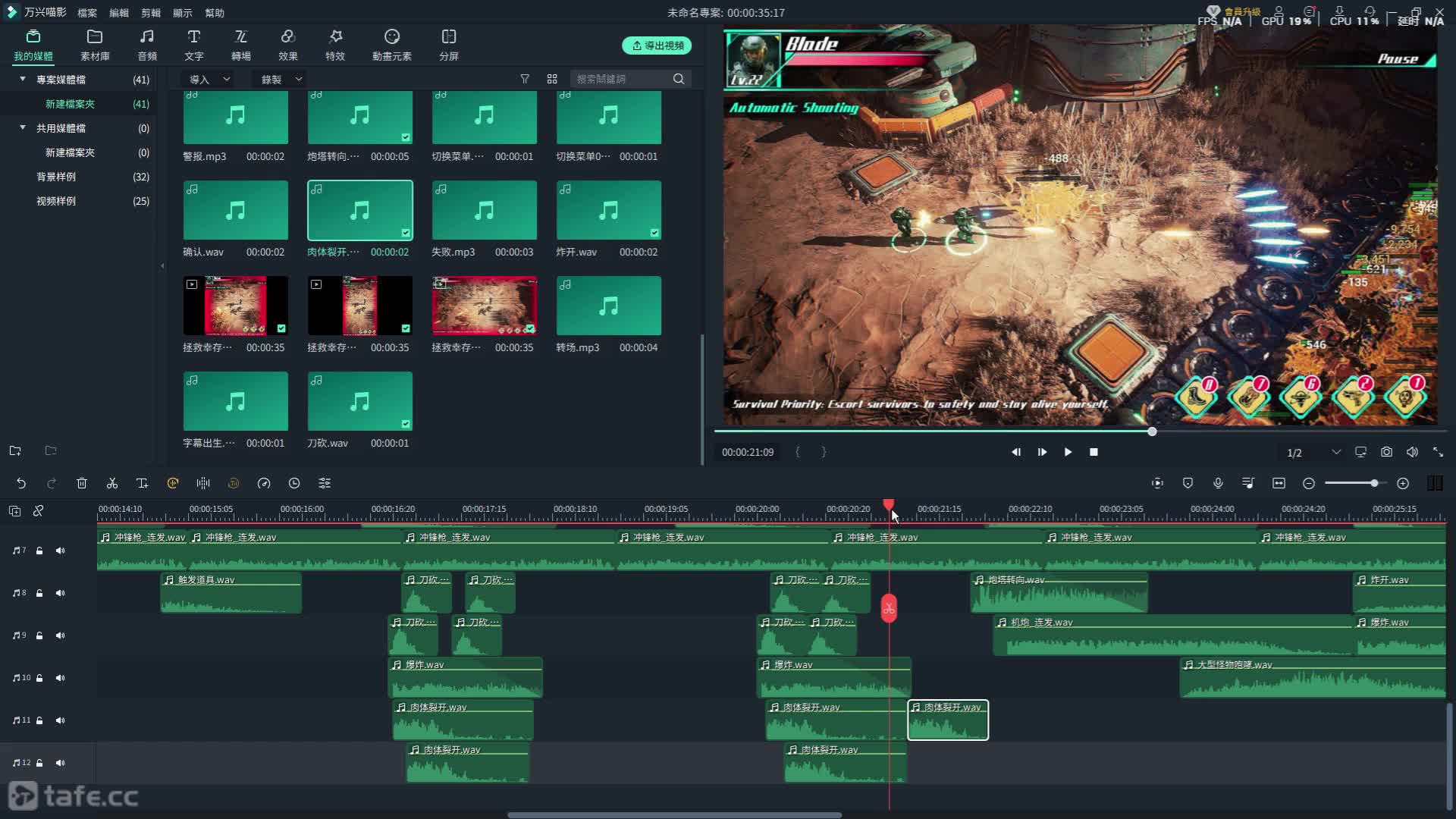Open the 特效 tab
The width and height of the screenshot is (1456, 819).
point(335,45)
